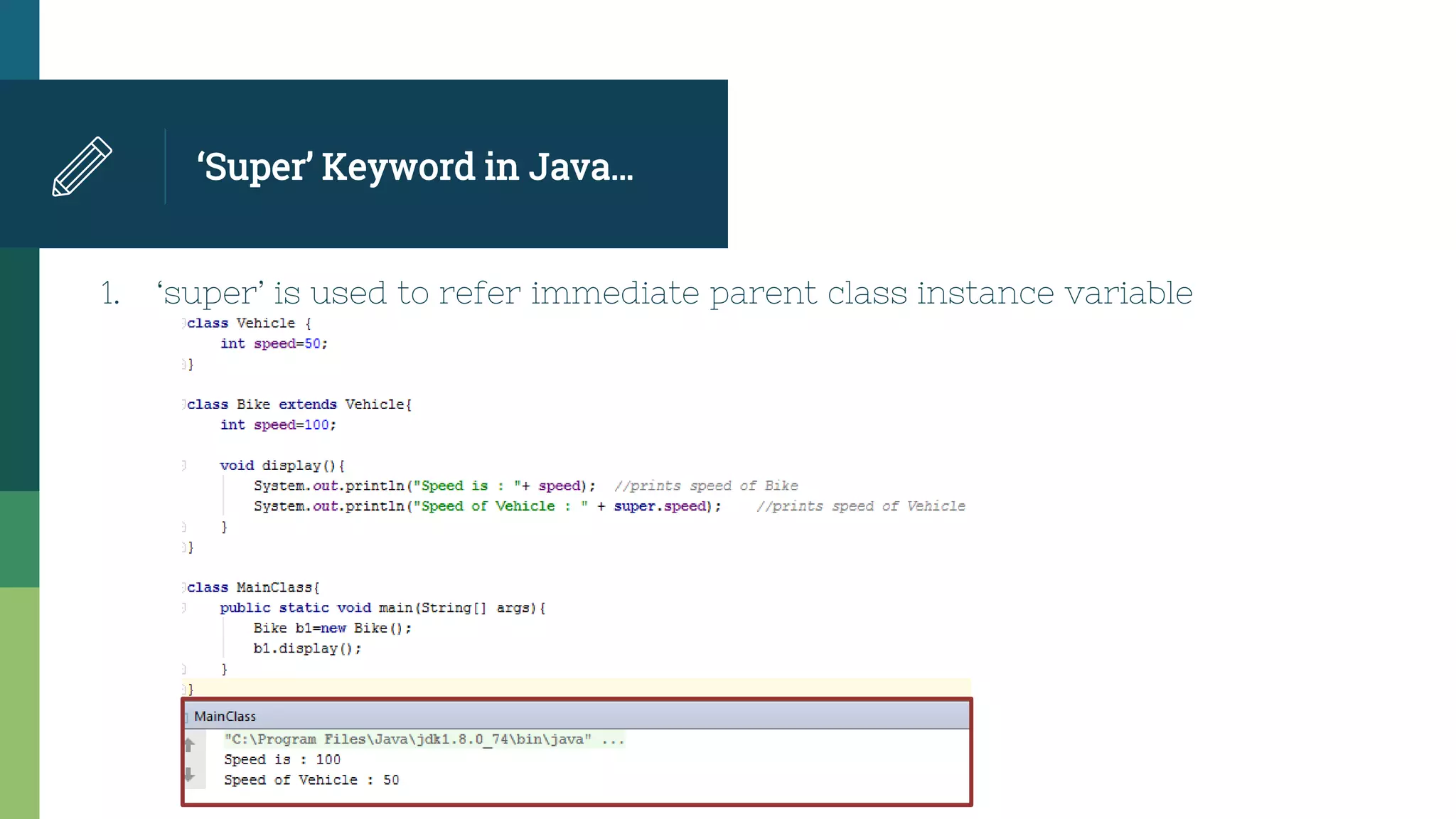Click the '//prints speed of Vehicle' comment
This screenshot has width=1456, height=819.
[860, 506]
